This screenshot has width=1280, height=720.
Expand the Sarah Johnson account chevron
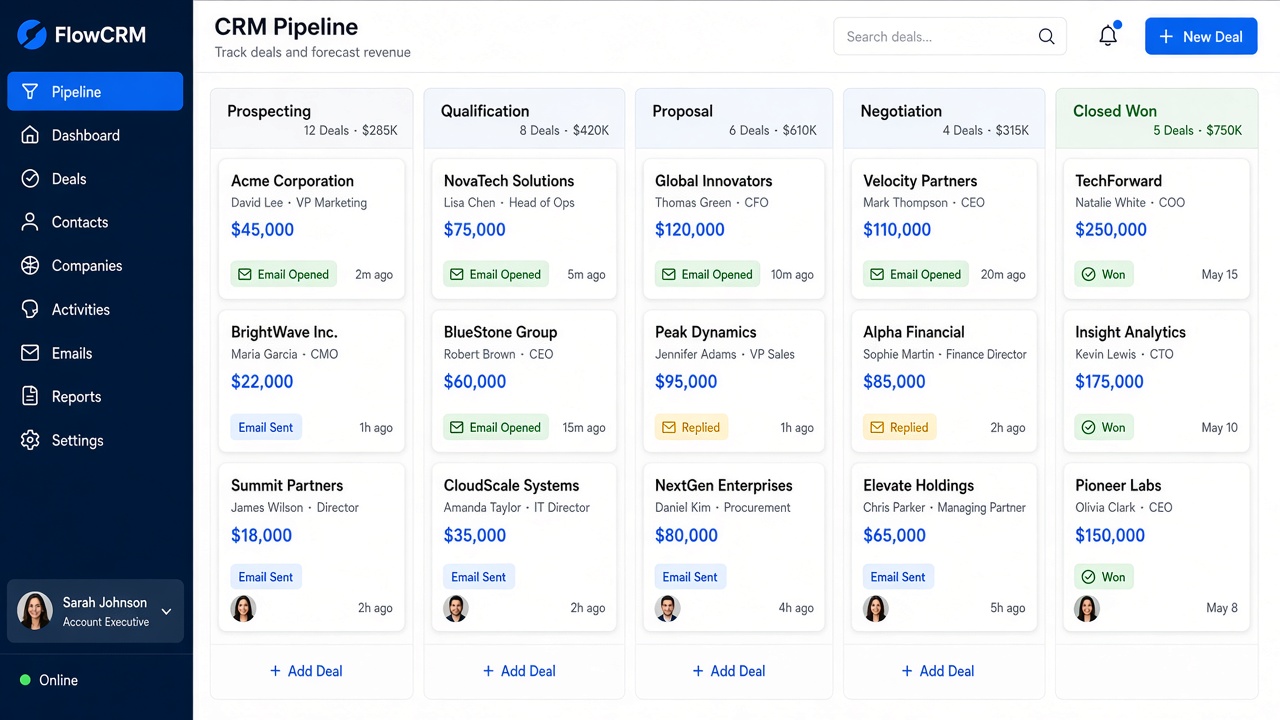point(166,612)
